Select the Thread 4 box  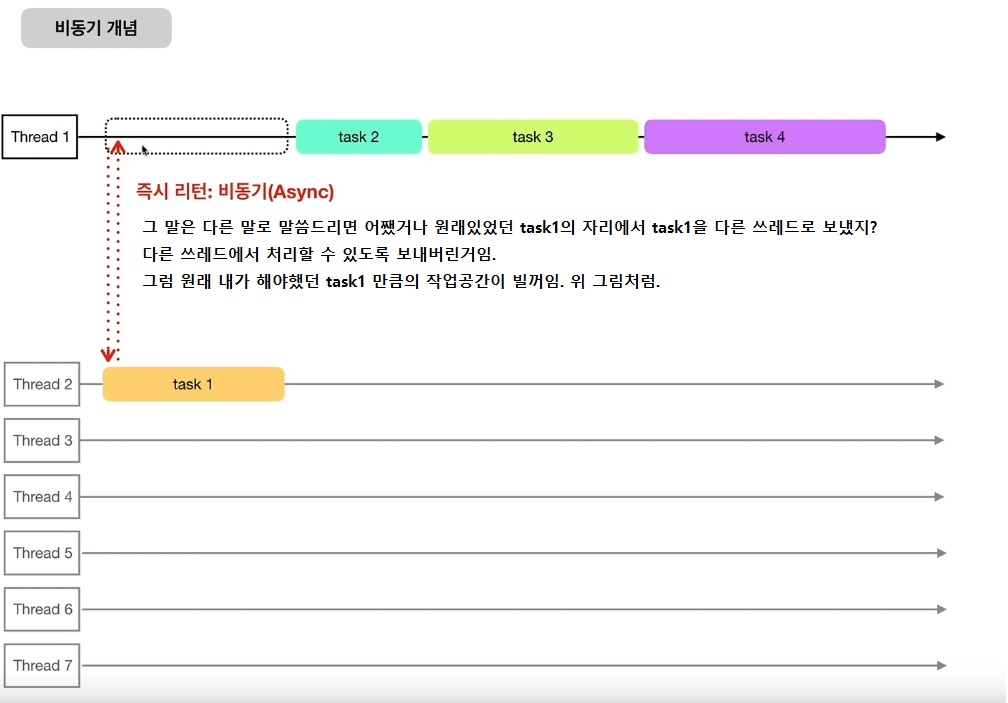coord(42,497)
